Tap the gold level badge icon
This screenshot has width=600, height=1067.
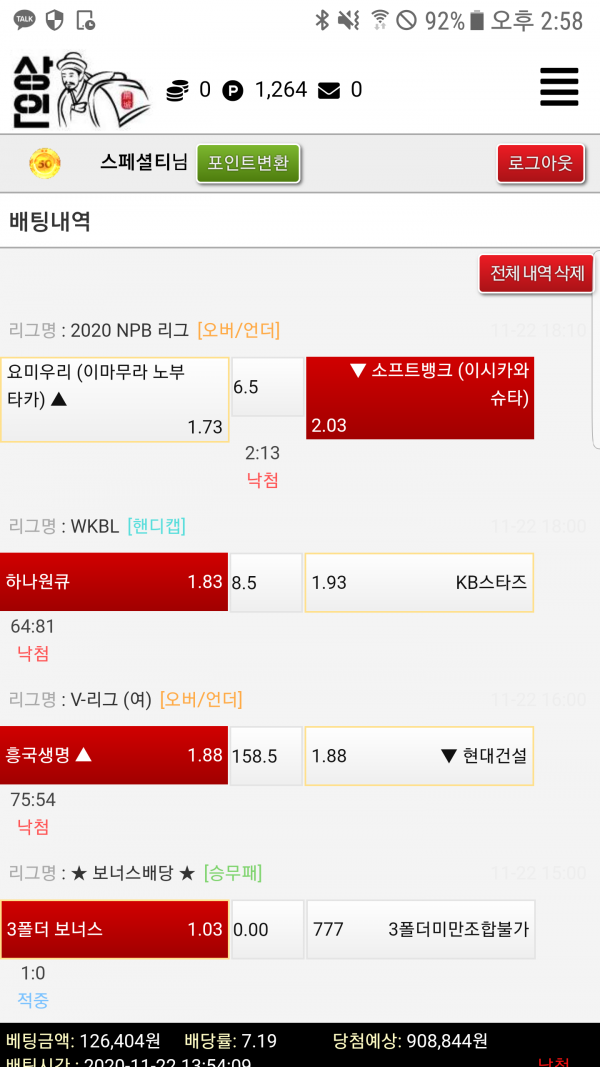click(x=45, y=162)
